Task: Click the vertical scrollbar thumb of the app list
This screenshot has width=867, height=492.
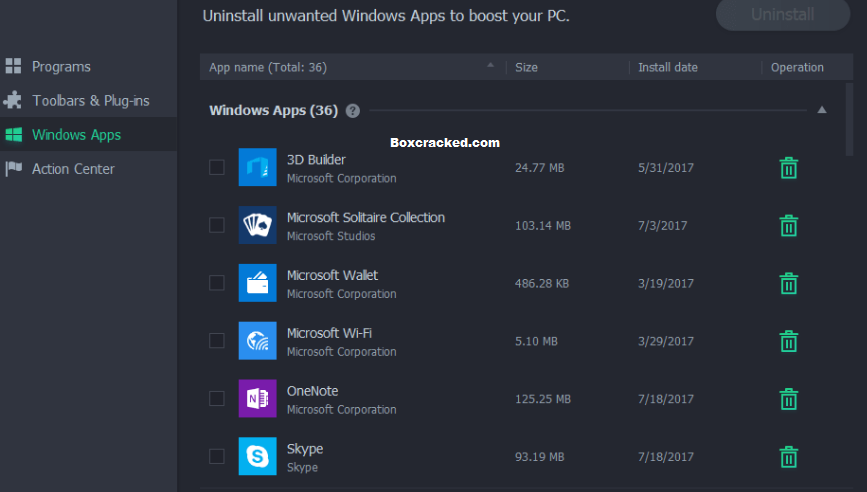Action: coord(850,119)
